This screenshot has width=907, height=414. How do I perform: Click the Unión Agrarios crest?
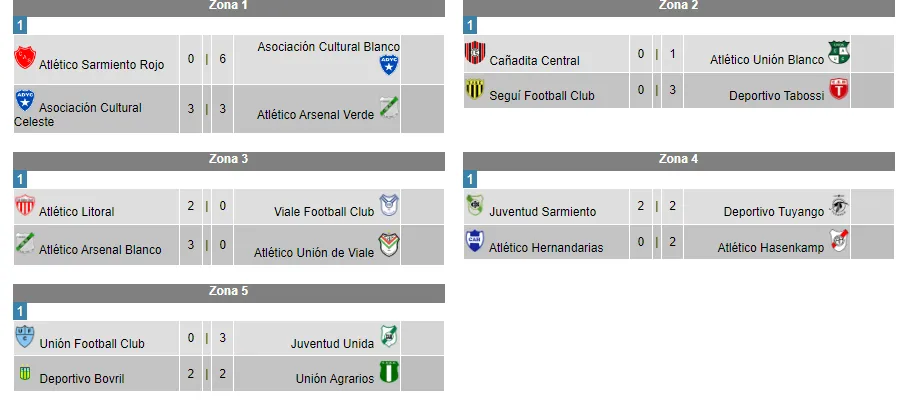tap(388, 373)
